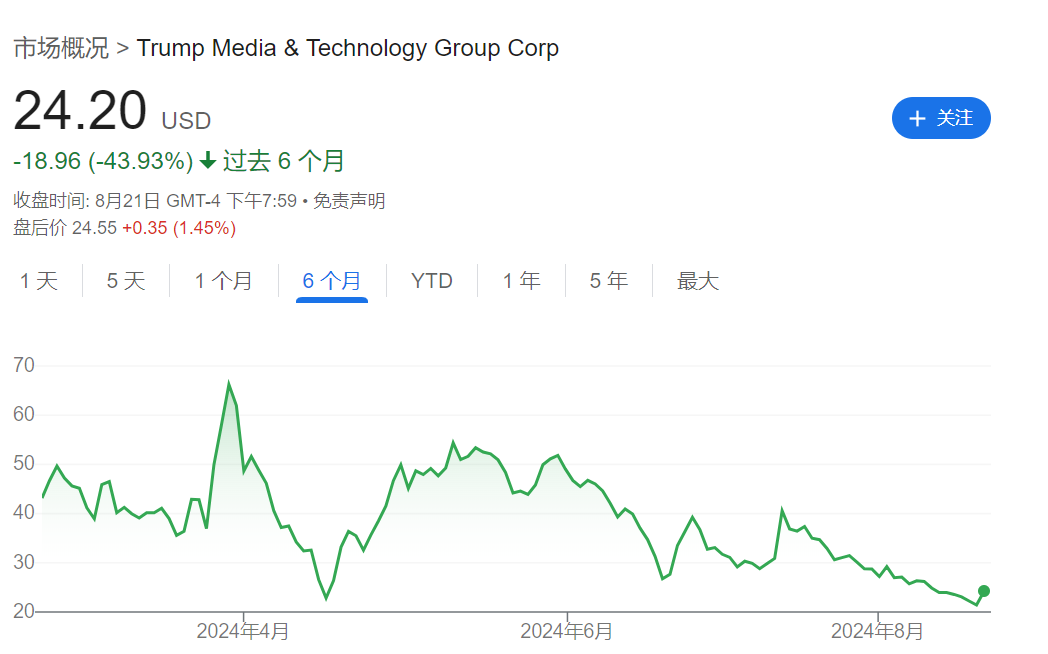
Task: Switch to the 1 天 time range tab
Action: pos(38,281)
